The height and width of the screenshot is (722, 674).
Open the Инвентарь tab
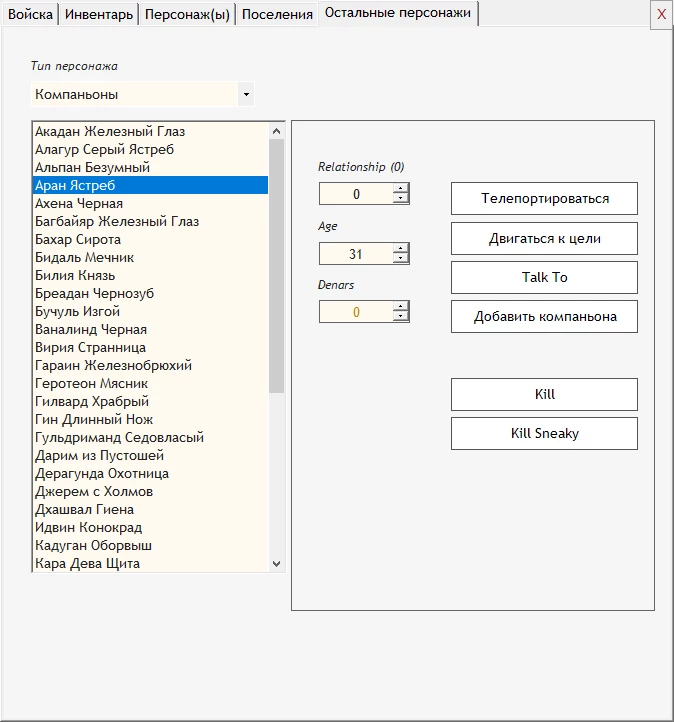click(99, 14)
